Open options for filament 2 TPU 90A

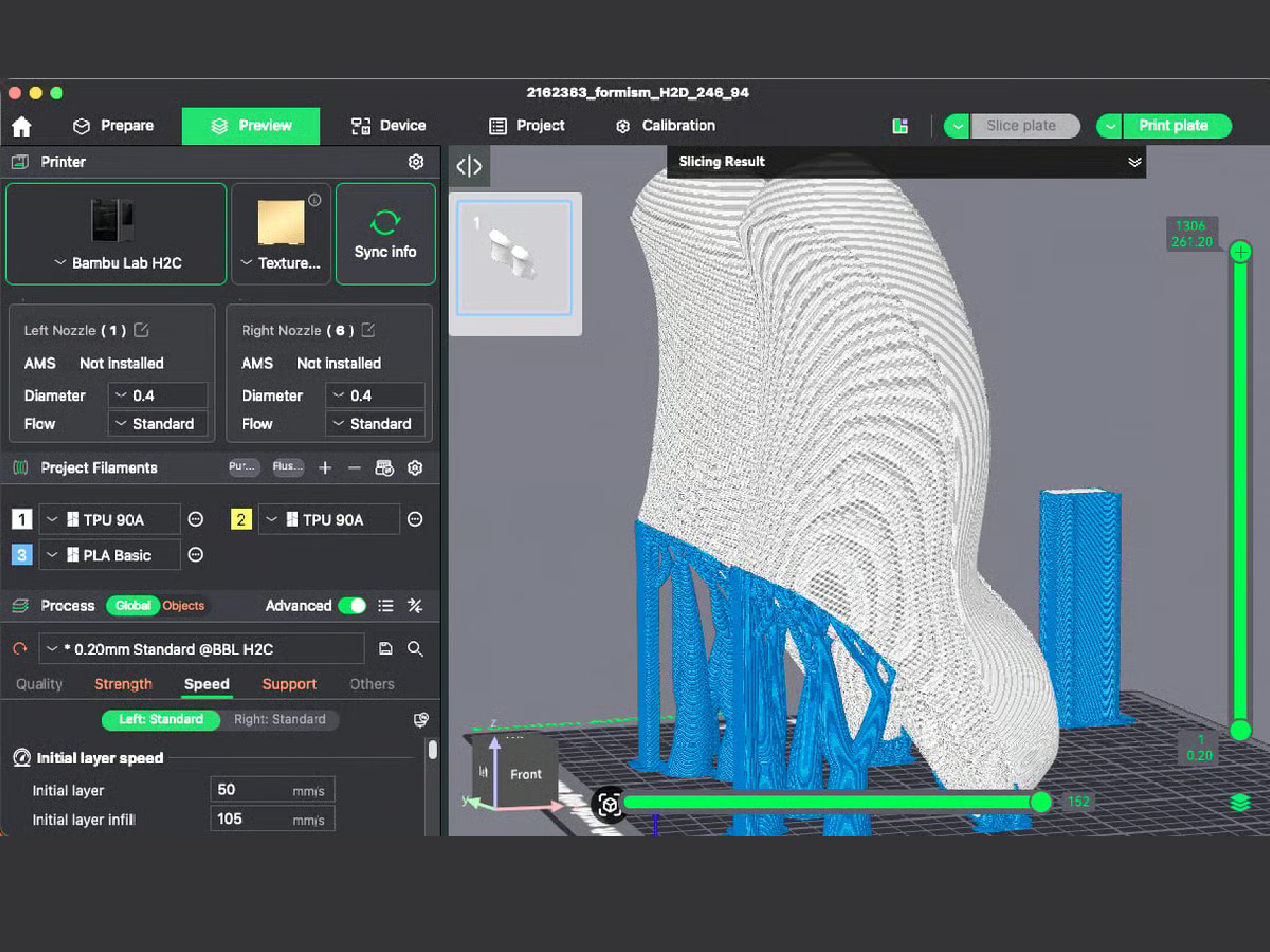pos(415,519)
